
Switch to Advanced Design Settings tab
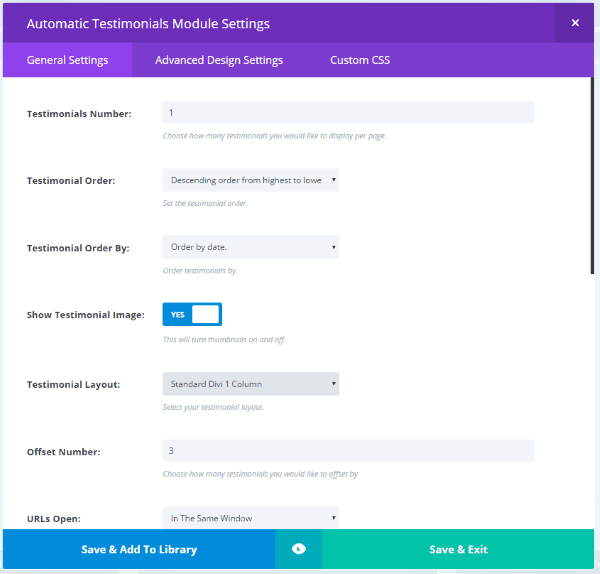[x=219, y=60]
